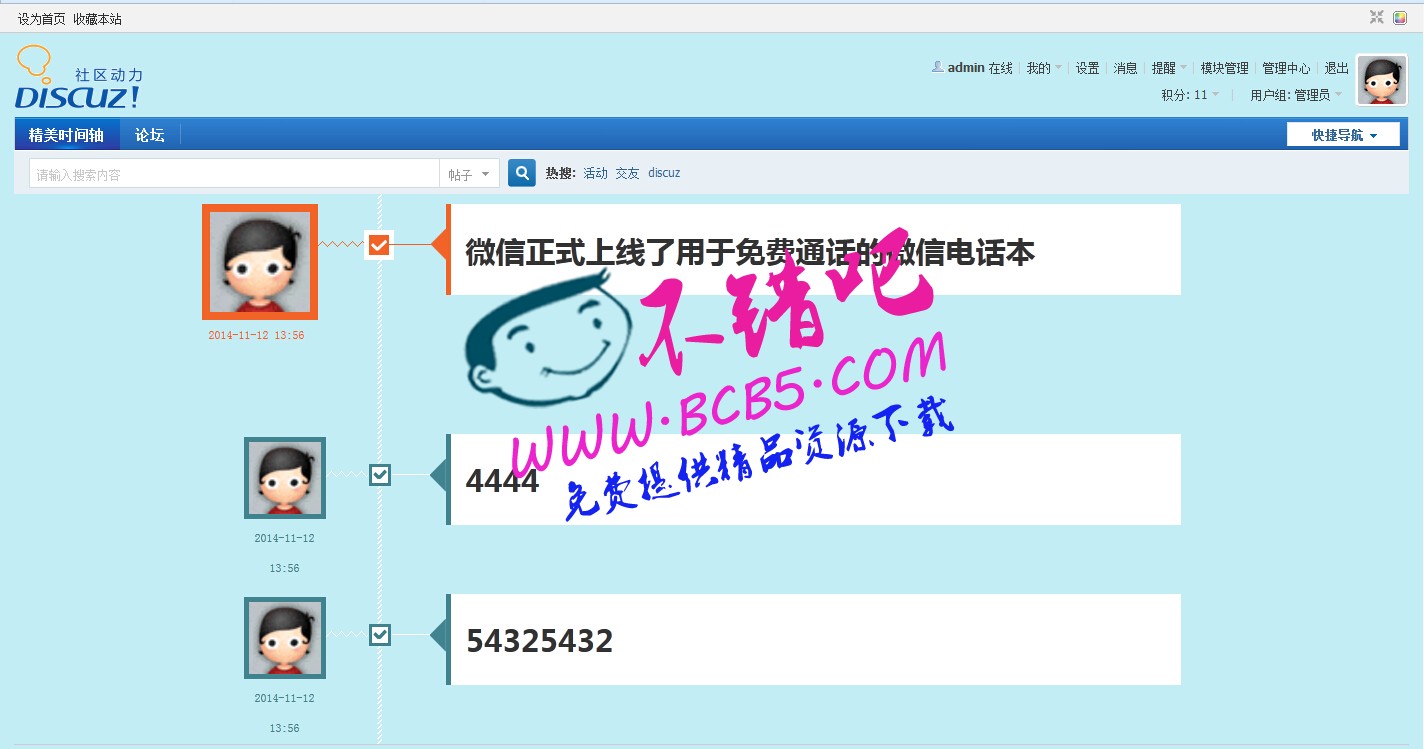Open the 管理中心 link
Screen dimensions: 1424x749
(1285, 68)
